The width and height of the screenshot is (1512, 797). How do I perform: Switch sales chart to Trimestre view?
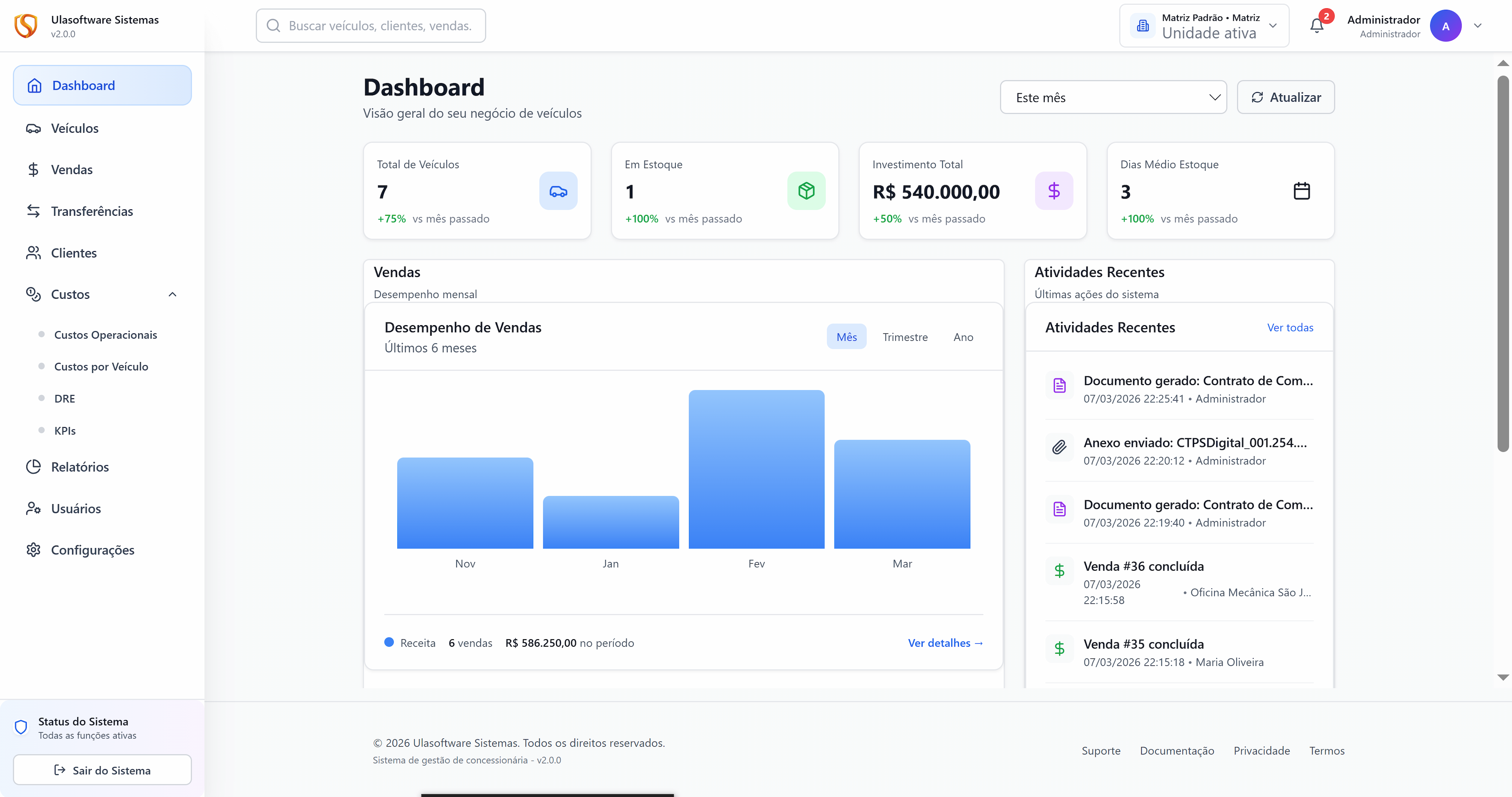(x=905, y=337)
